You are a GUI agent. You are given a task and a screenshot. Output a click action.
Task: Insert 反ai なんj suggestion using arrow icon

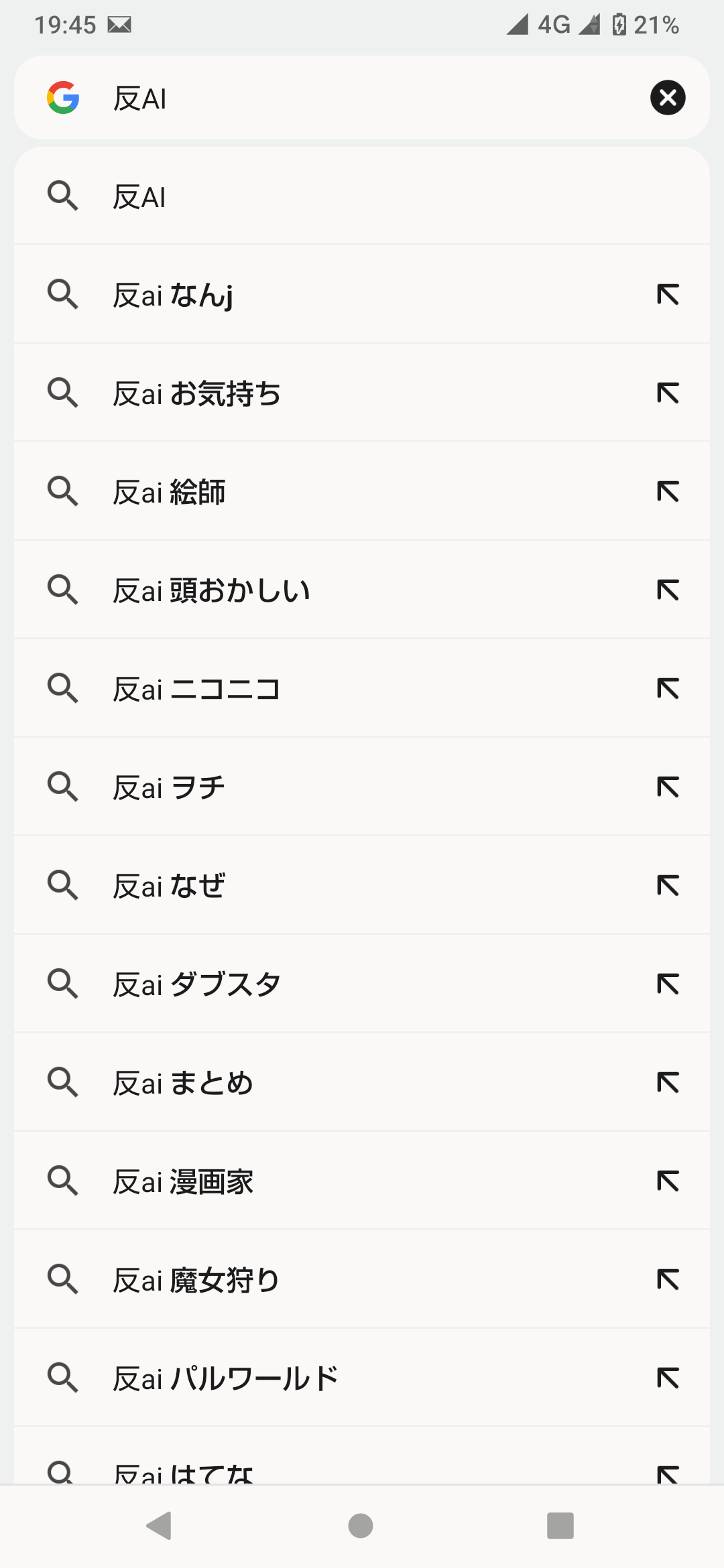pyautogui.click(x=668, y=295)
